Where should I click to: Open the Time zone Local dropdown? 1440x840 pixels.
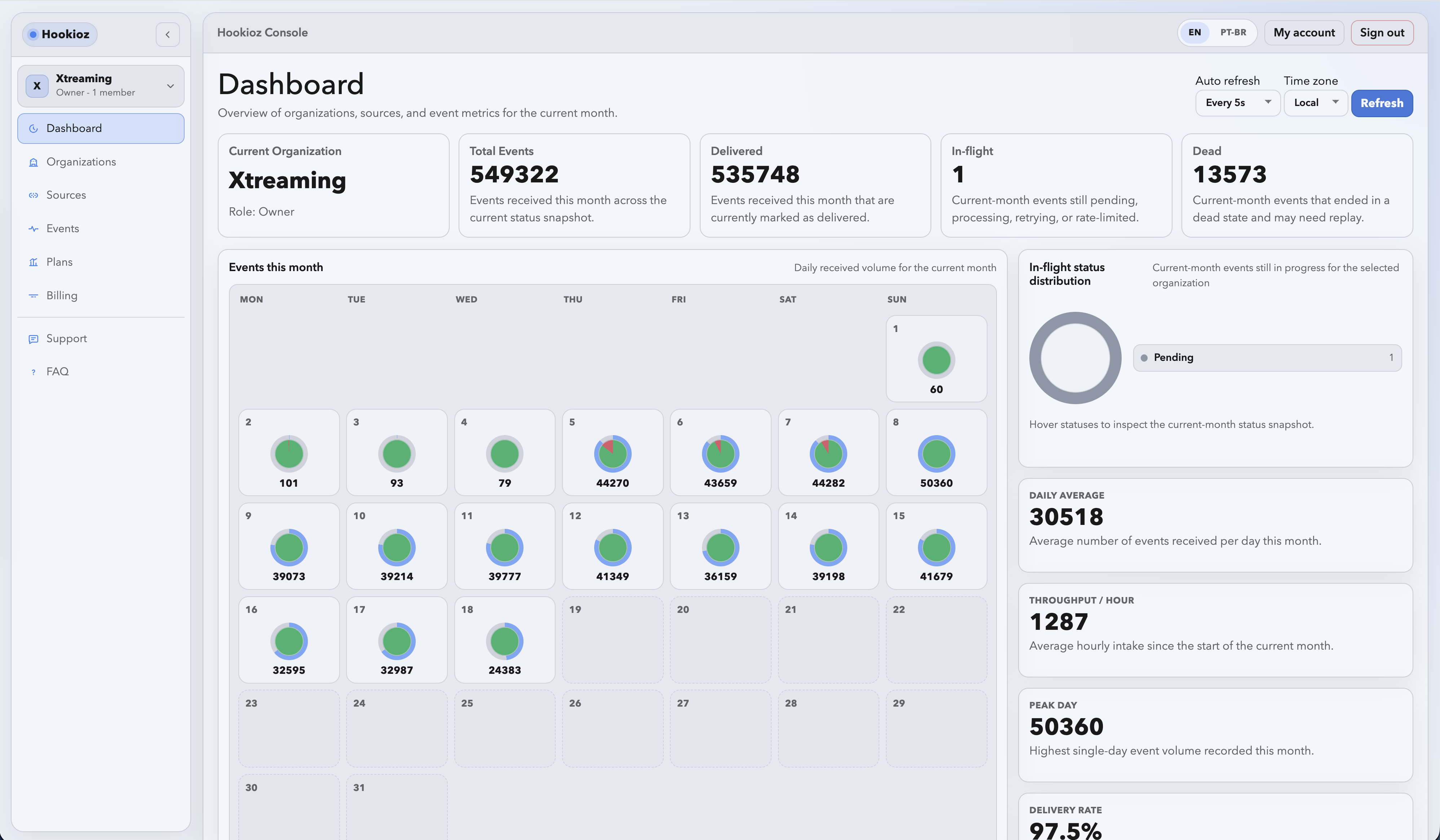tap(1315, 103)
